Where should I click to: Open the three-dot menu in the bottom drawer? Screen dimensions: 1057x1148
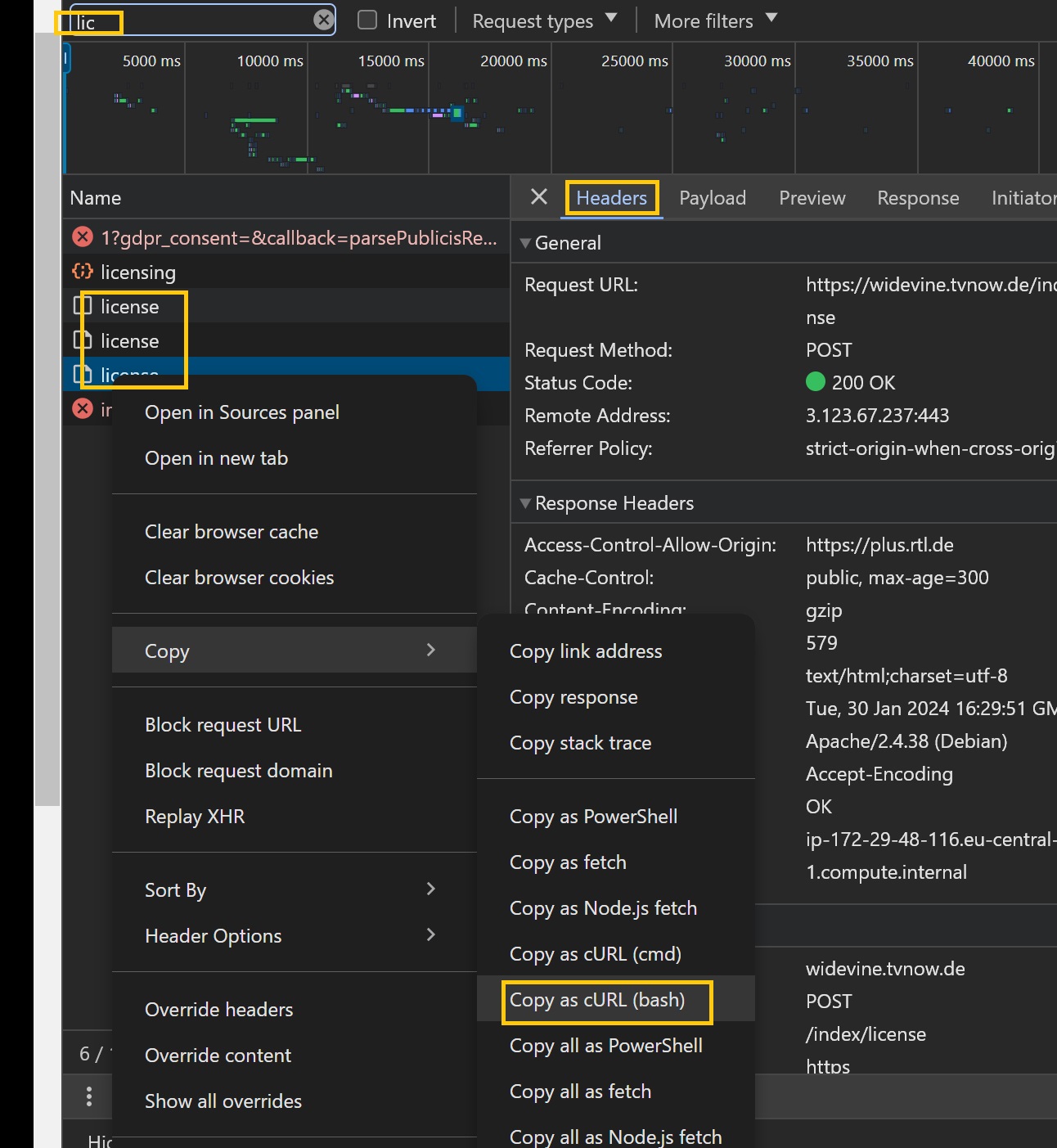89,1096
